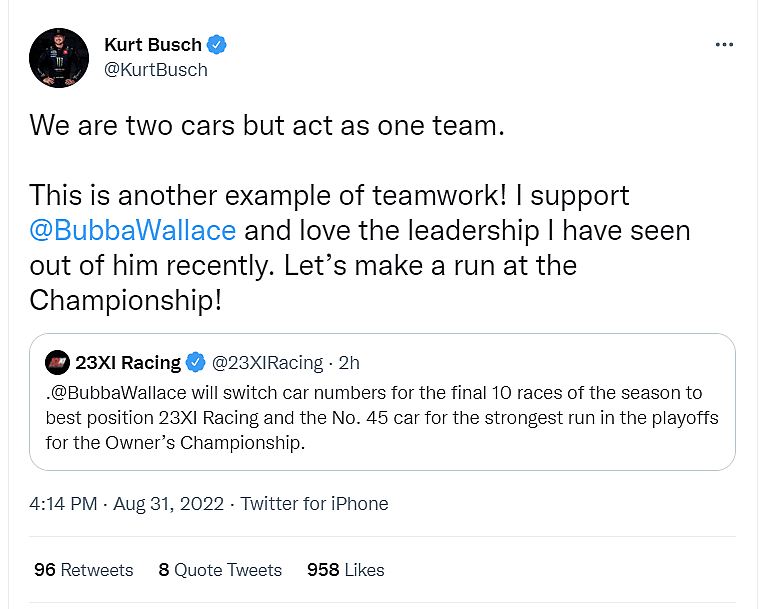Show the 958 Likes list
The width and height of the screenshot is (761, 609).
(x=346, y=569)
